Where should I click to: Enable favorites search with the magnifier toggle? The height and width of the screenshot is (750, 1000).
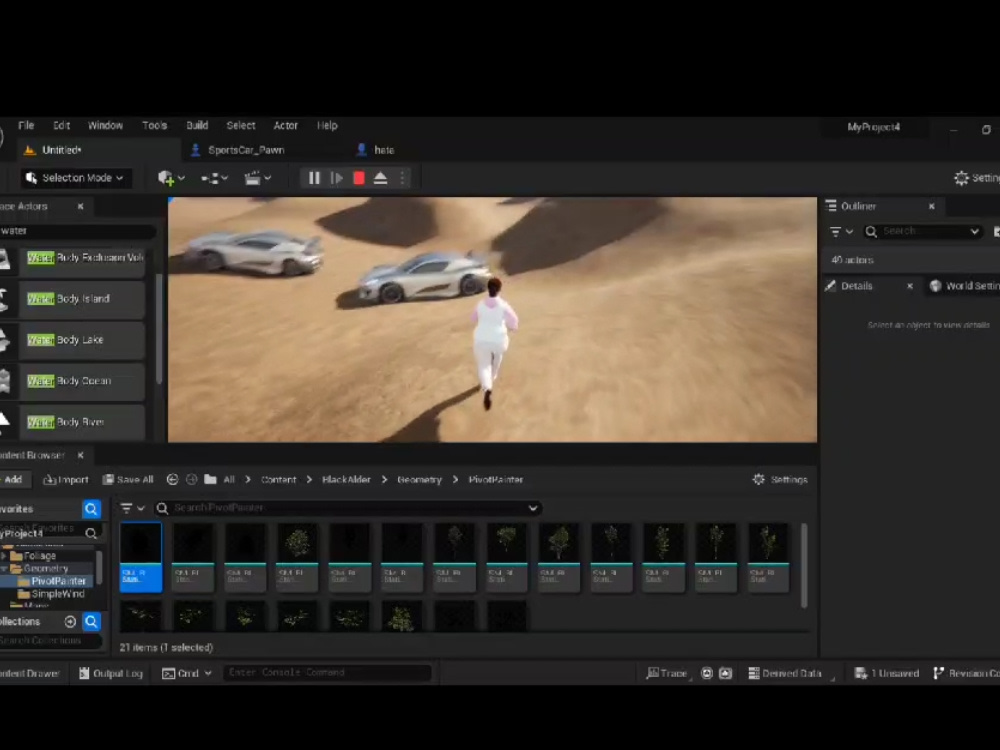pyautogui.click(x=91, y=508)
